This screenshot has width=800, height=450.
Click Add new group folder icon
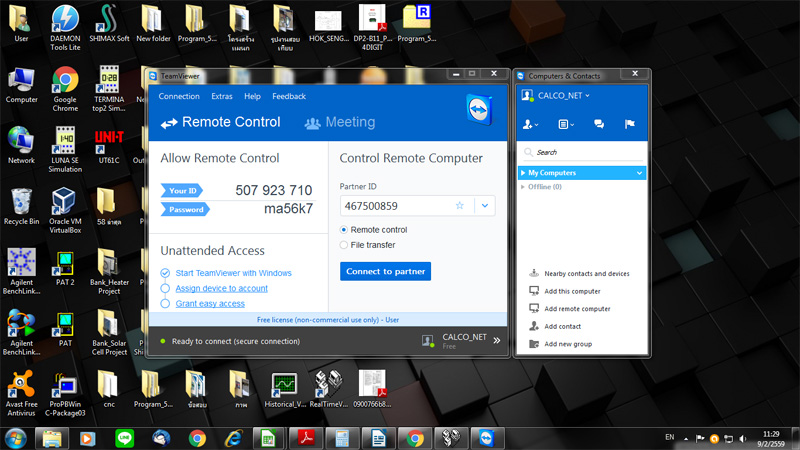click(534, 344)
